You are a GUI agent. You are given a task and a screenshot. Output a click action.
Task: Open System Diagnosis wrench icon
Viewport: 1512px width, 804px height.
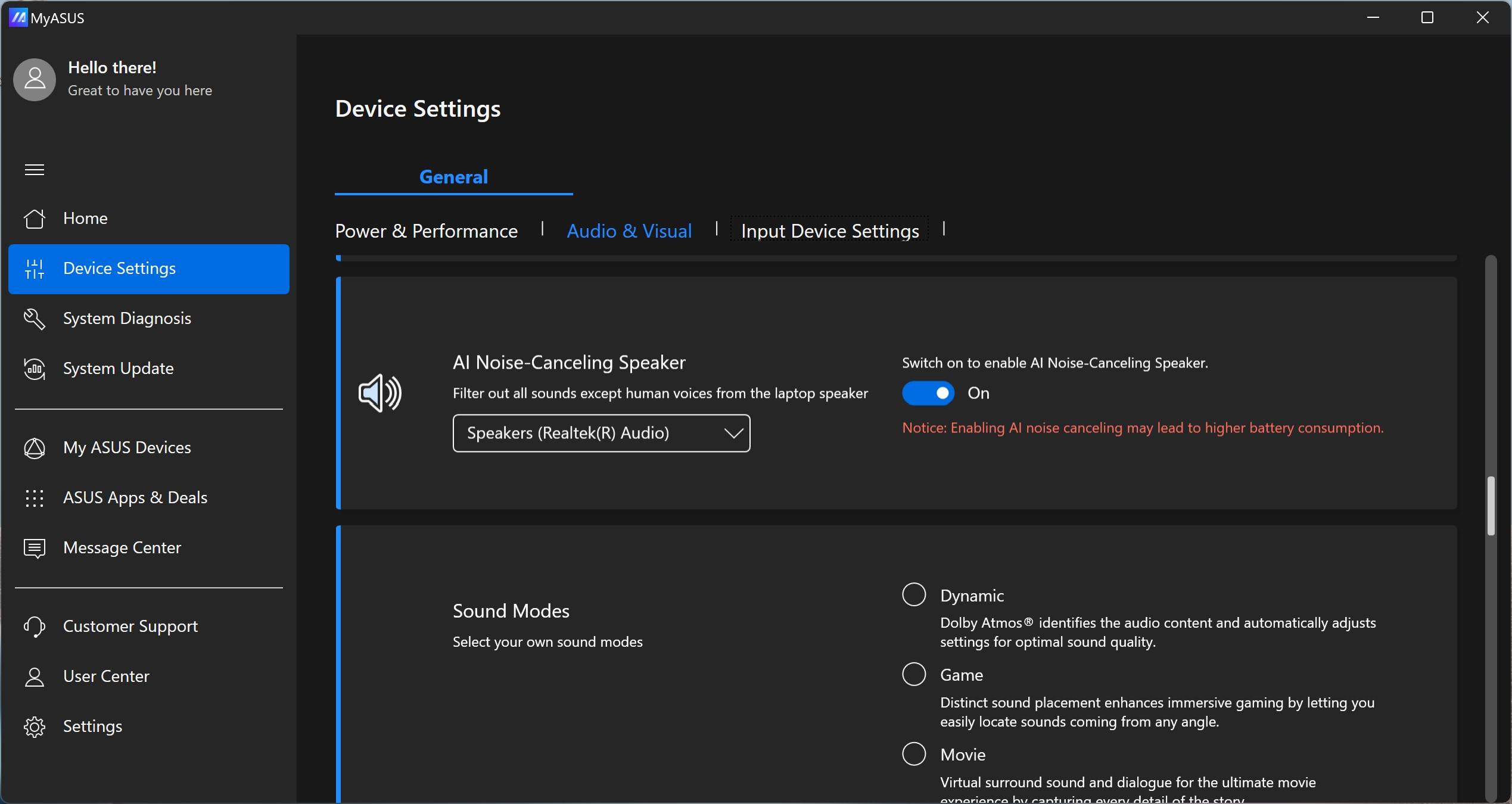coord(35,319)
